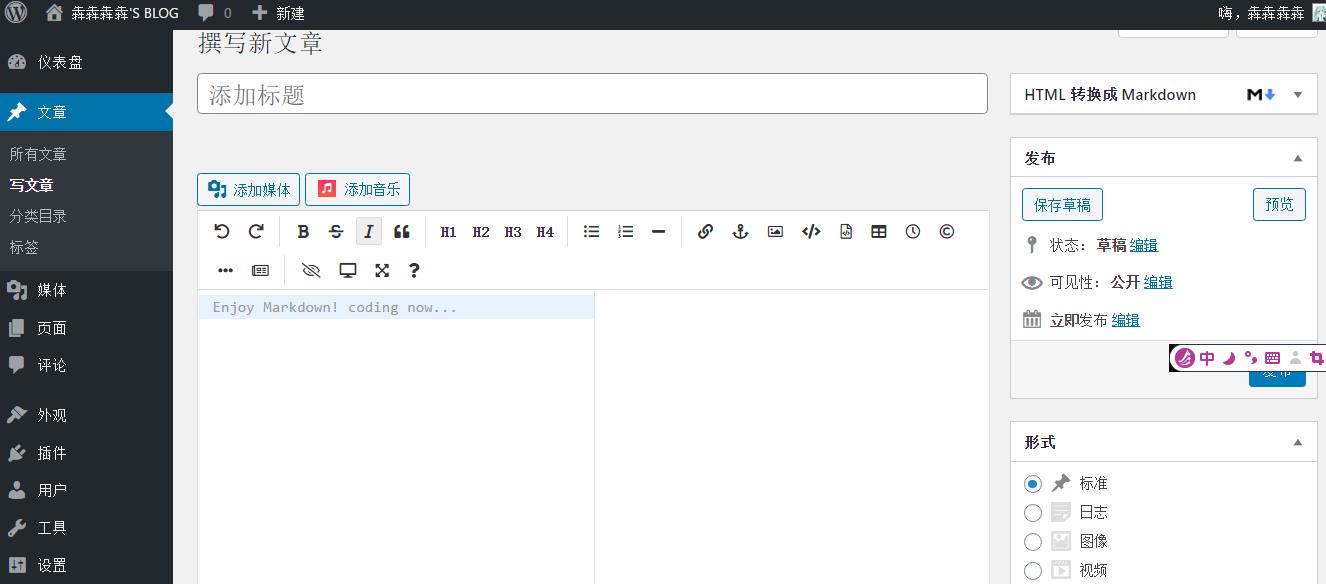The image size is (1326, 584).
Task: Click the three-dots more icon
Action: [x=225, y=270]
